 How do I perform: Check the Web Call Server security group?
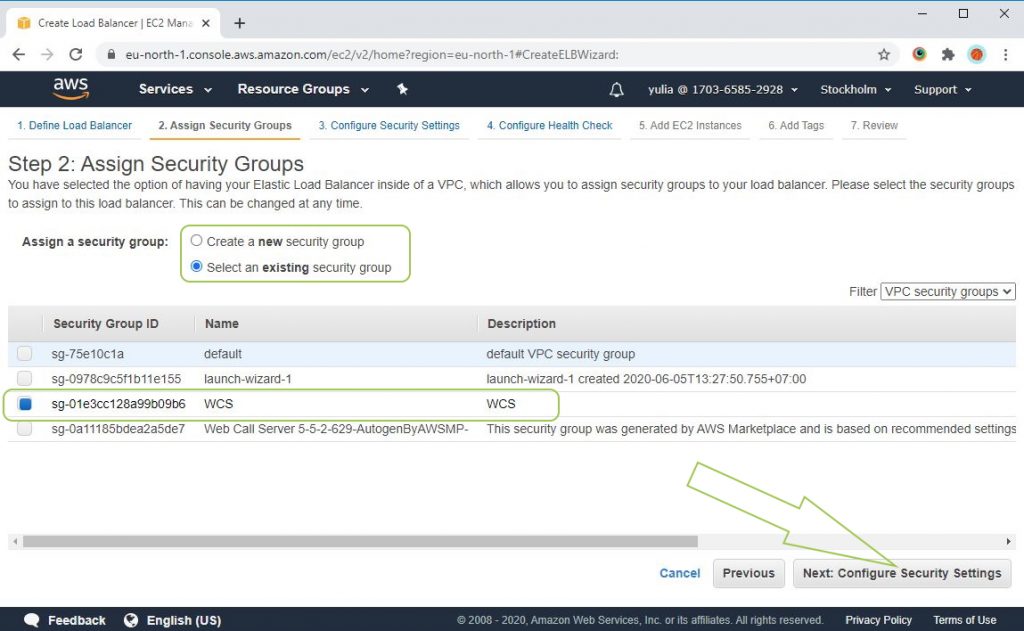(24, 429)
